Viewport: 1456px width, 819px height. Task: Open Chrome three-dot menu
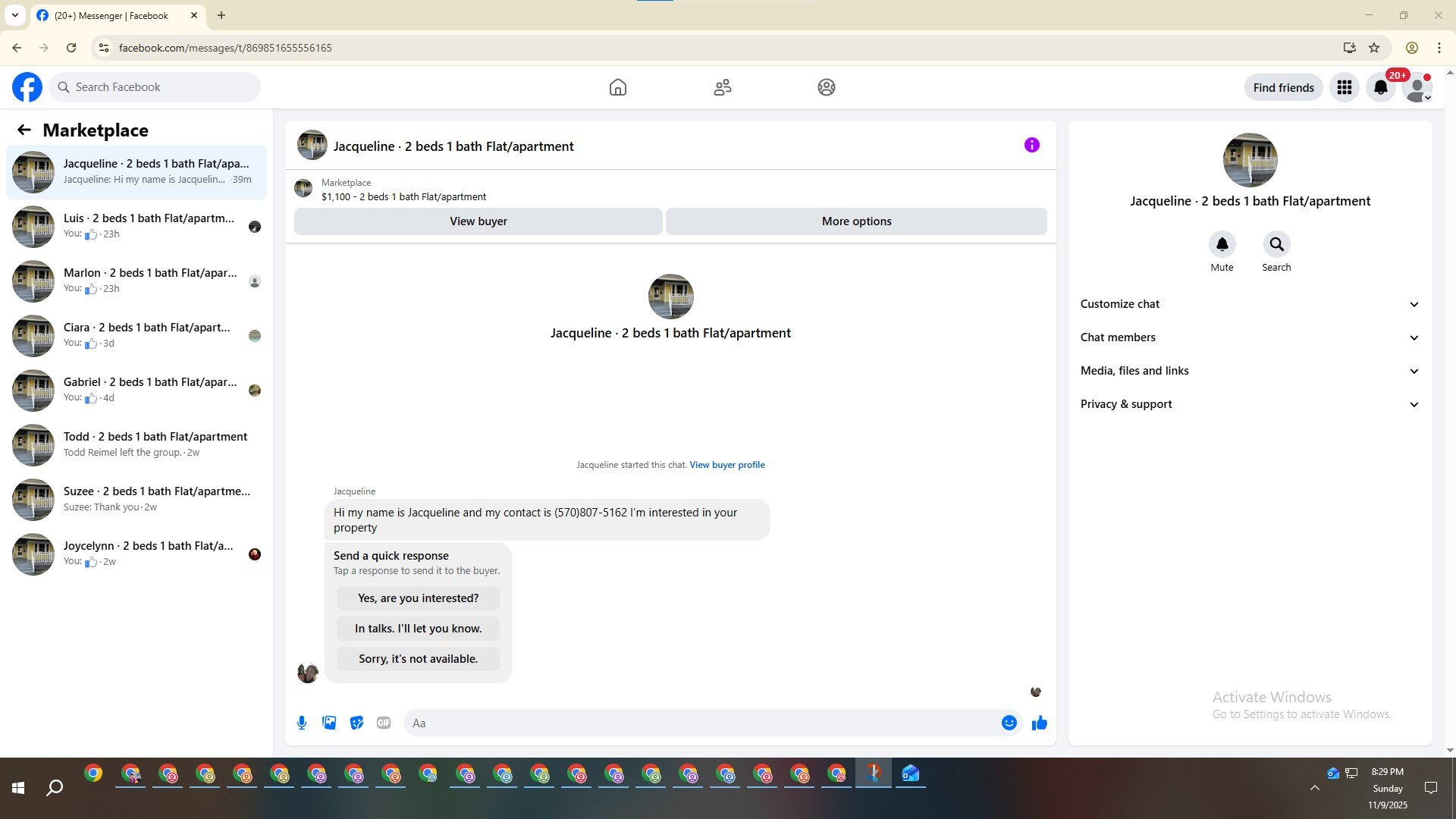(x=1439, y=48)
